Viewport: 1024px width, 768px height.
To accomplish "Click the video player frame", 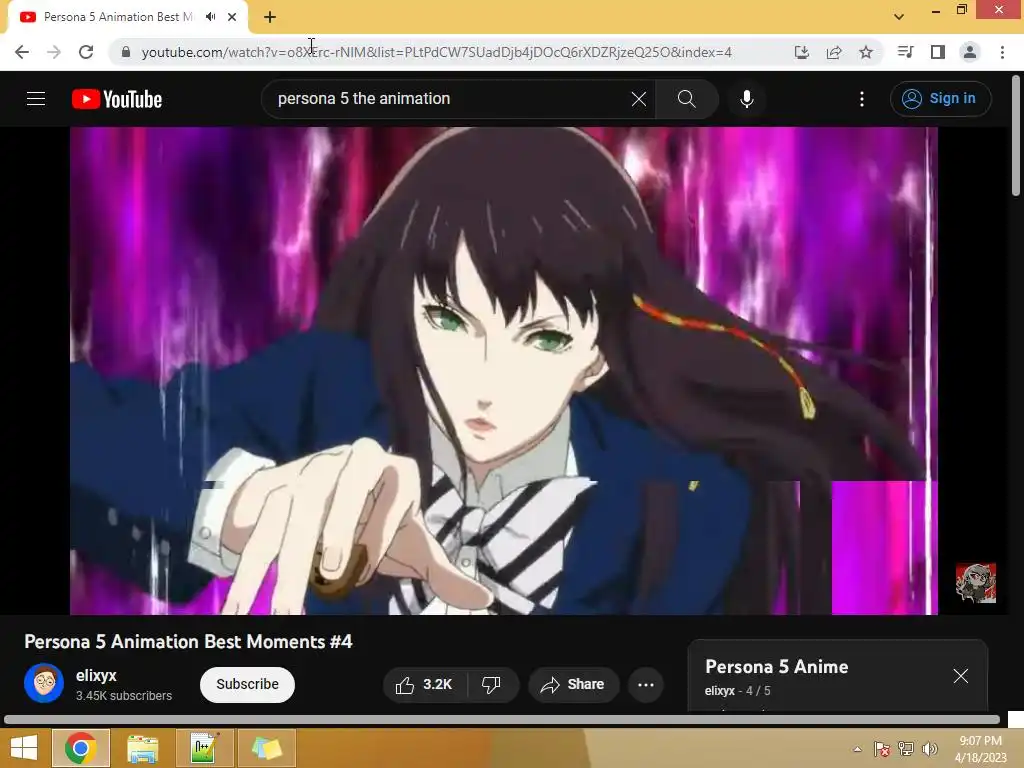I will [504, 370].
